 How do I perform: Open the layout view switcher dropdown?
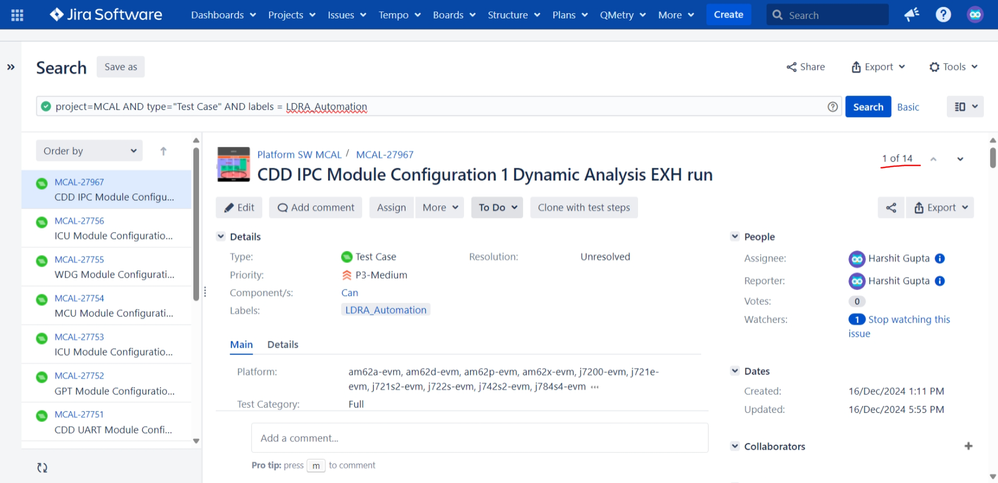pyautogui.click(x=965, y=107)
